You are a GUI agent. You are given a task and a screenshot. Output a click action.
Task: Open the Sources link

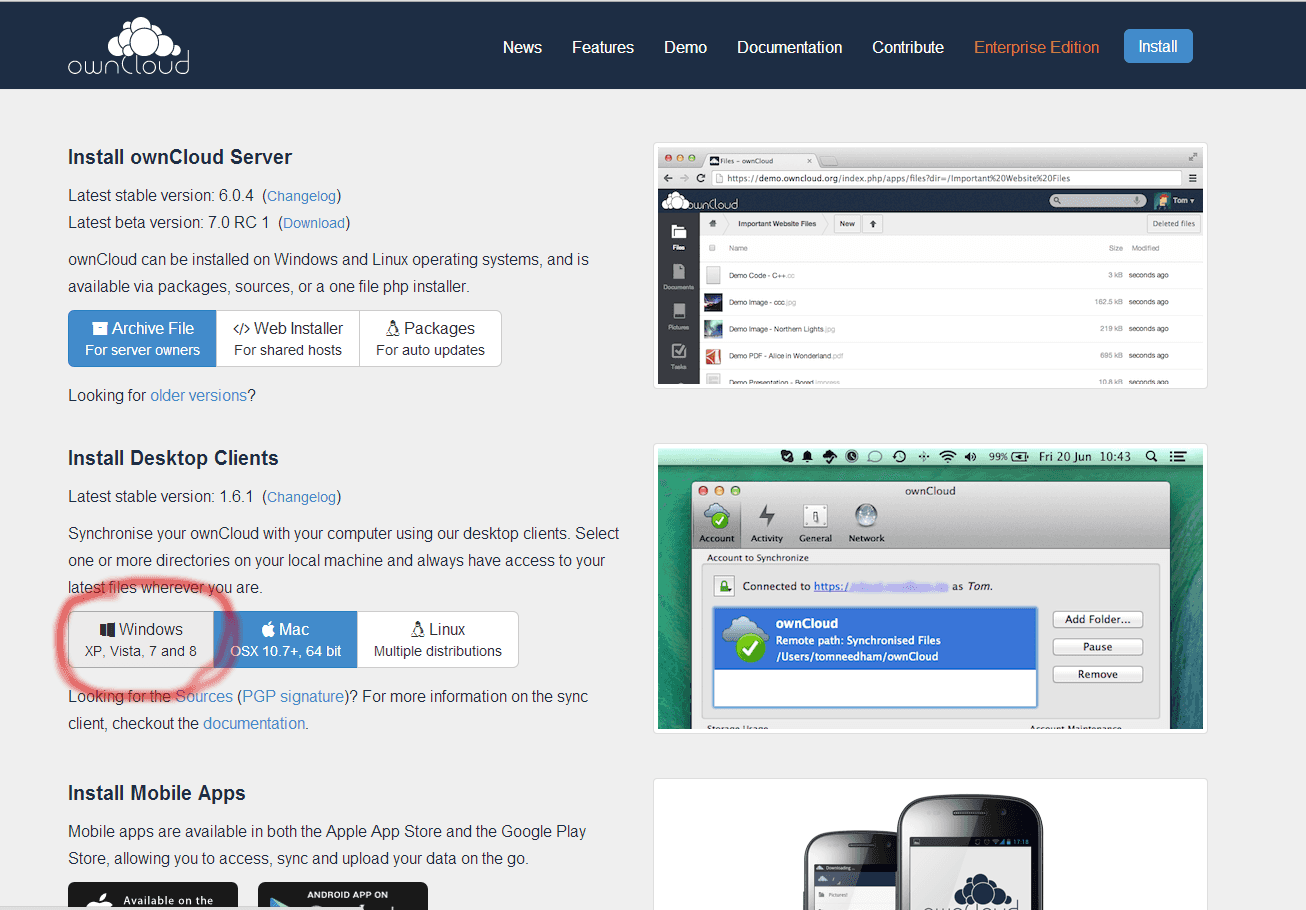[204, 696]
